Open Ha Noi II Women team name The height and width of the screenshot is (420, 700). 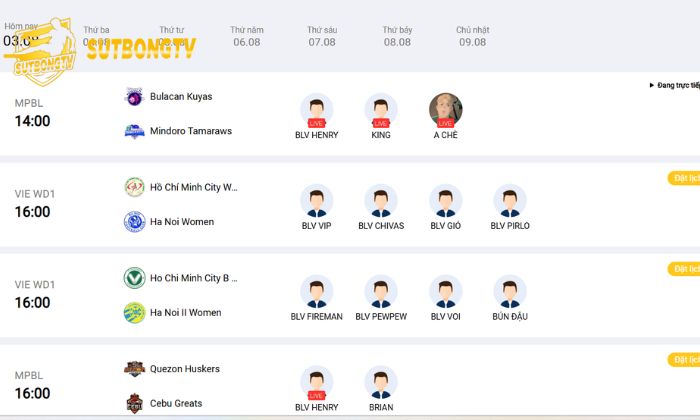pos(185,312)
